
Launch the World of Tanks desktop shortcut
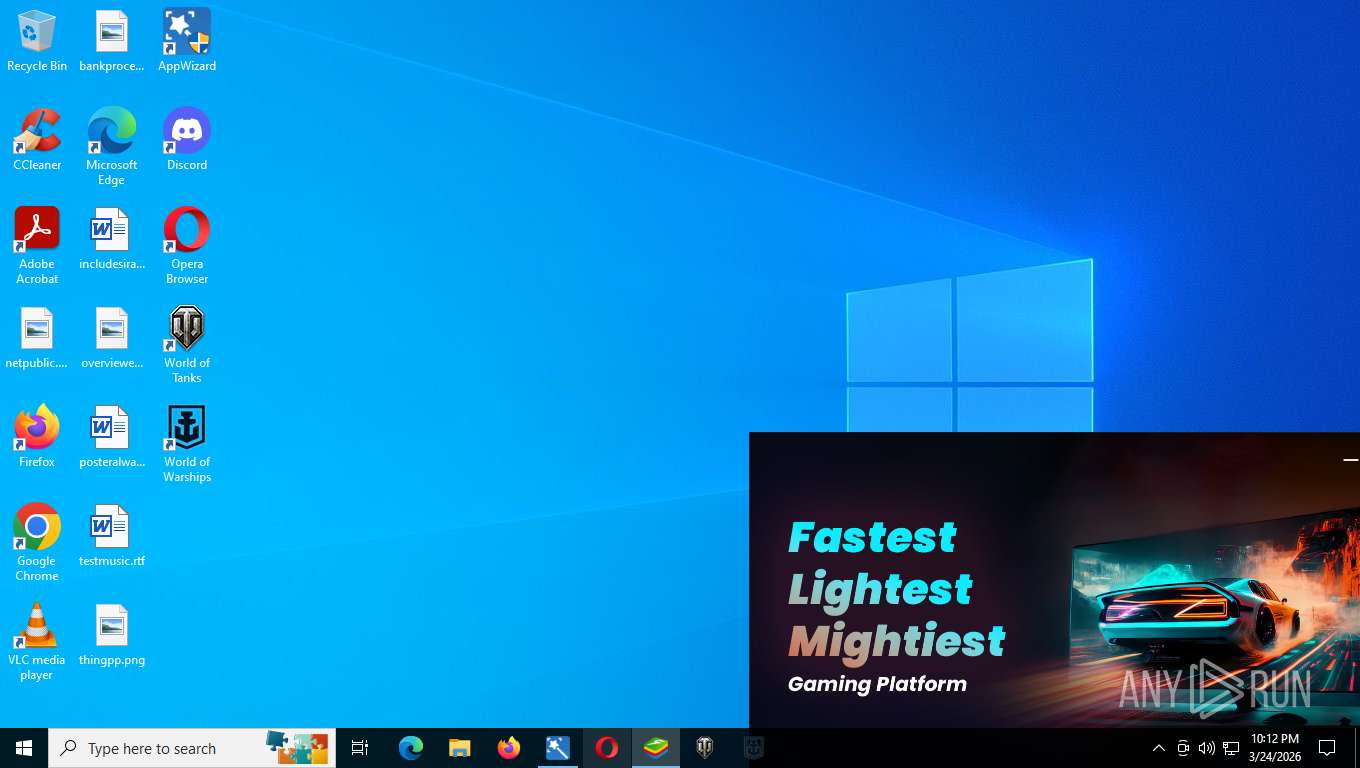187,345
